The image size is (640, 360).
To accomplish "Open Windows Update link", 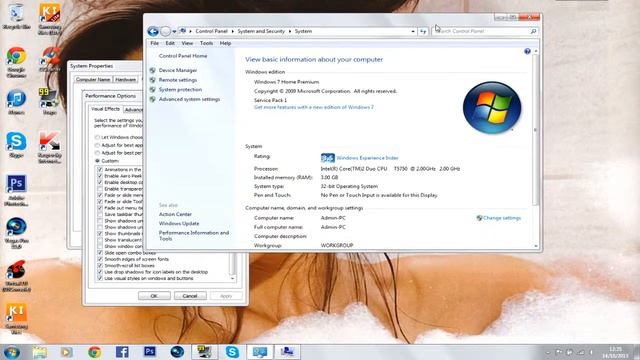I will pyautogui.click(x=179, y=223).
